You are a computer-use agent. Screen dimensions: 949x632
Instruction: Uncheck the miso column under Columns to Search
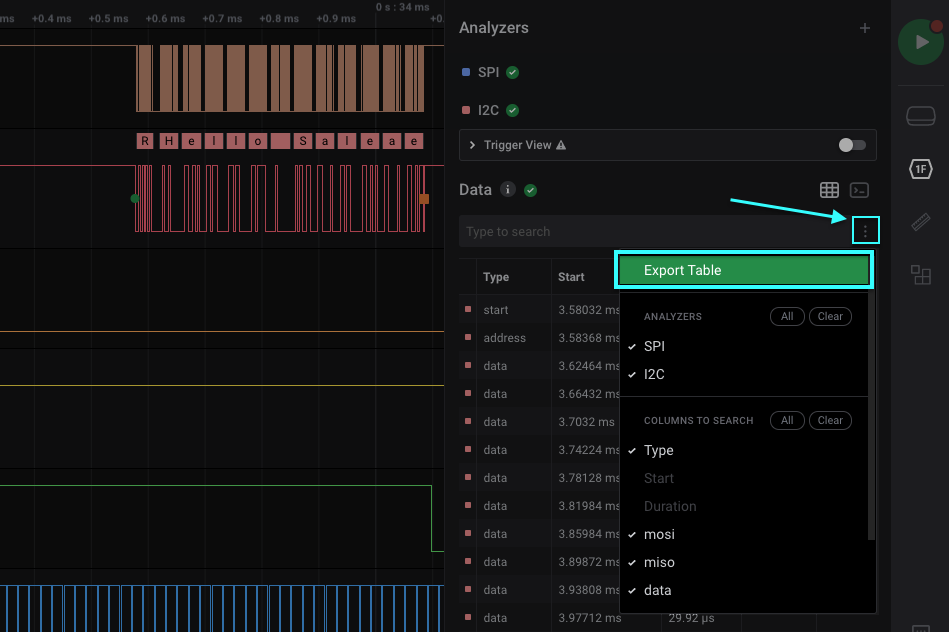661,562
